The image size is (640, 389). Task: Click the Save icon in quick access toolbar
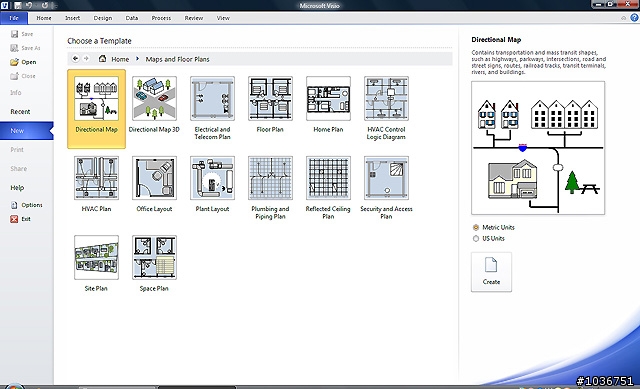coord(18,5)
